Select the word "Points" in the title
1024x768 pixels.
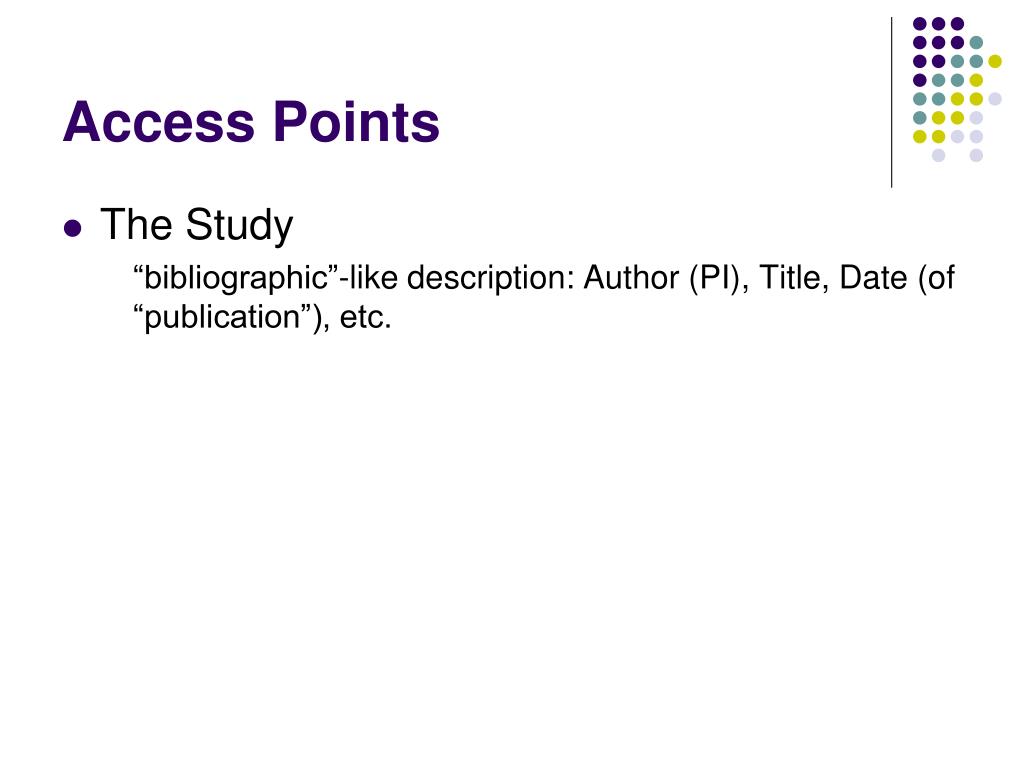pyautogui.click(x=357, y=122)
